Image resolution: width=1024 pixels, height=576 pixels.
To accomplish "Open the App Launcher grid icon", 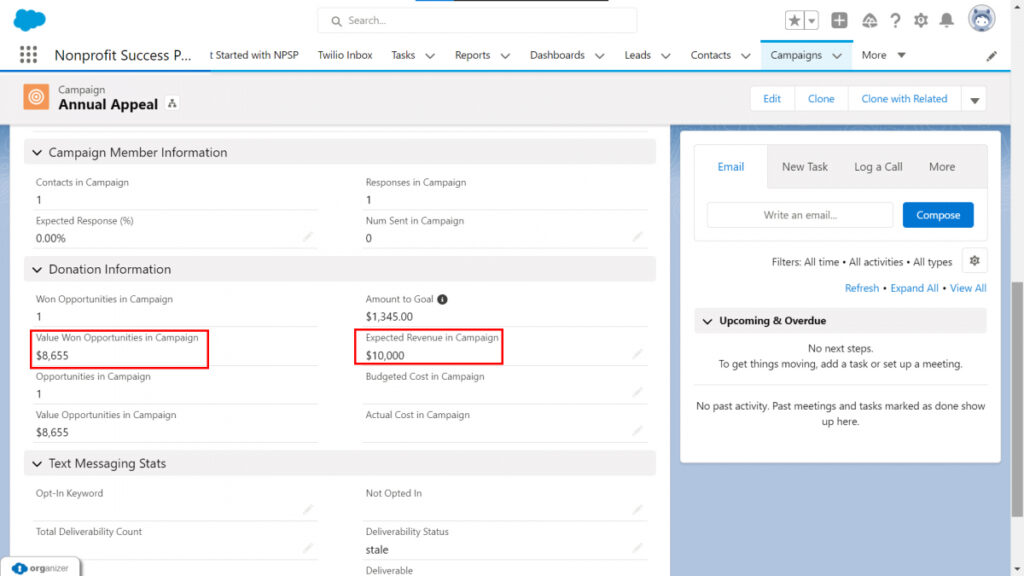I will 28,55.
